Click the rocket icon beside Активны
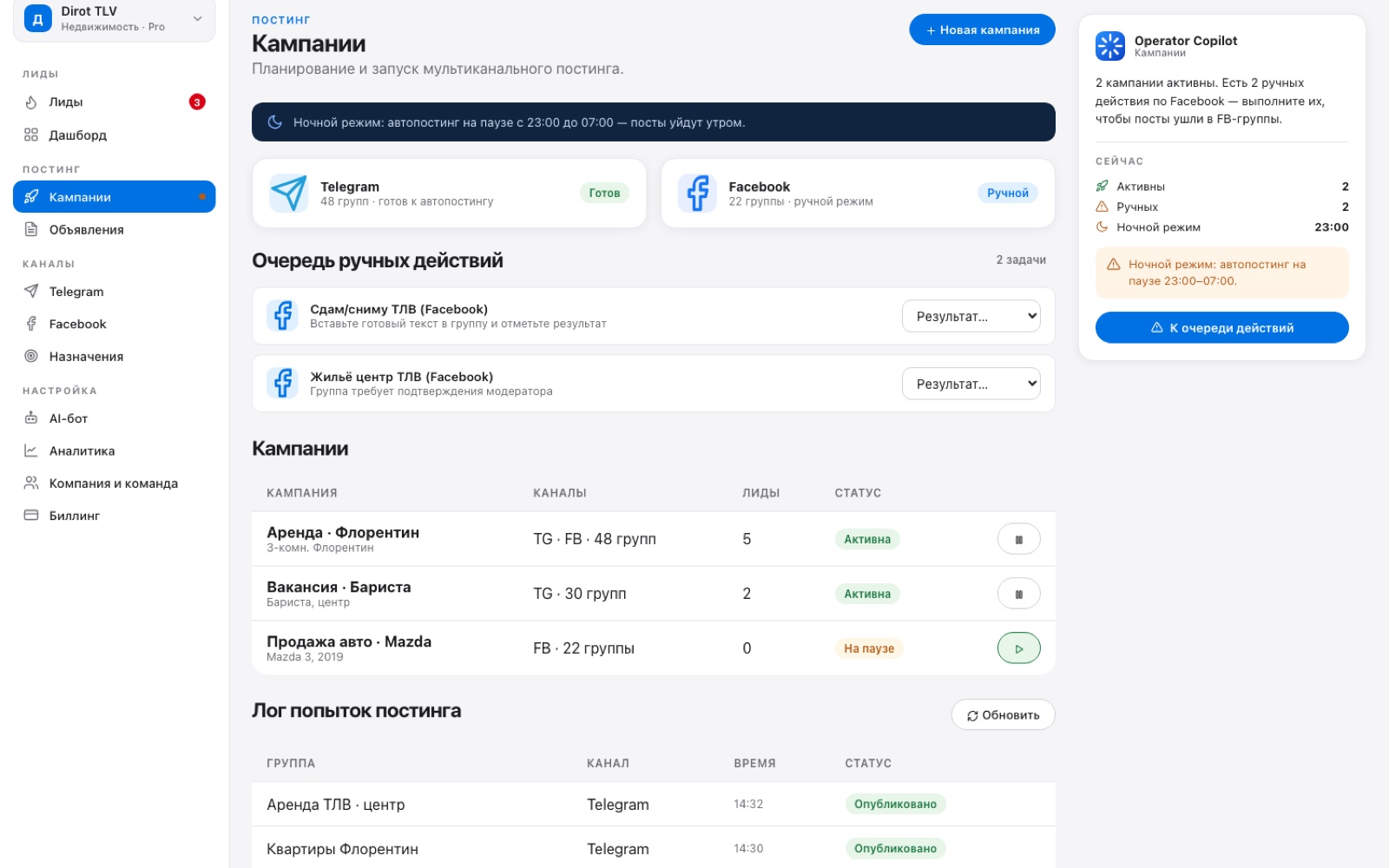This screenshot has width=1389, height=868. pos(1102,186)
